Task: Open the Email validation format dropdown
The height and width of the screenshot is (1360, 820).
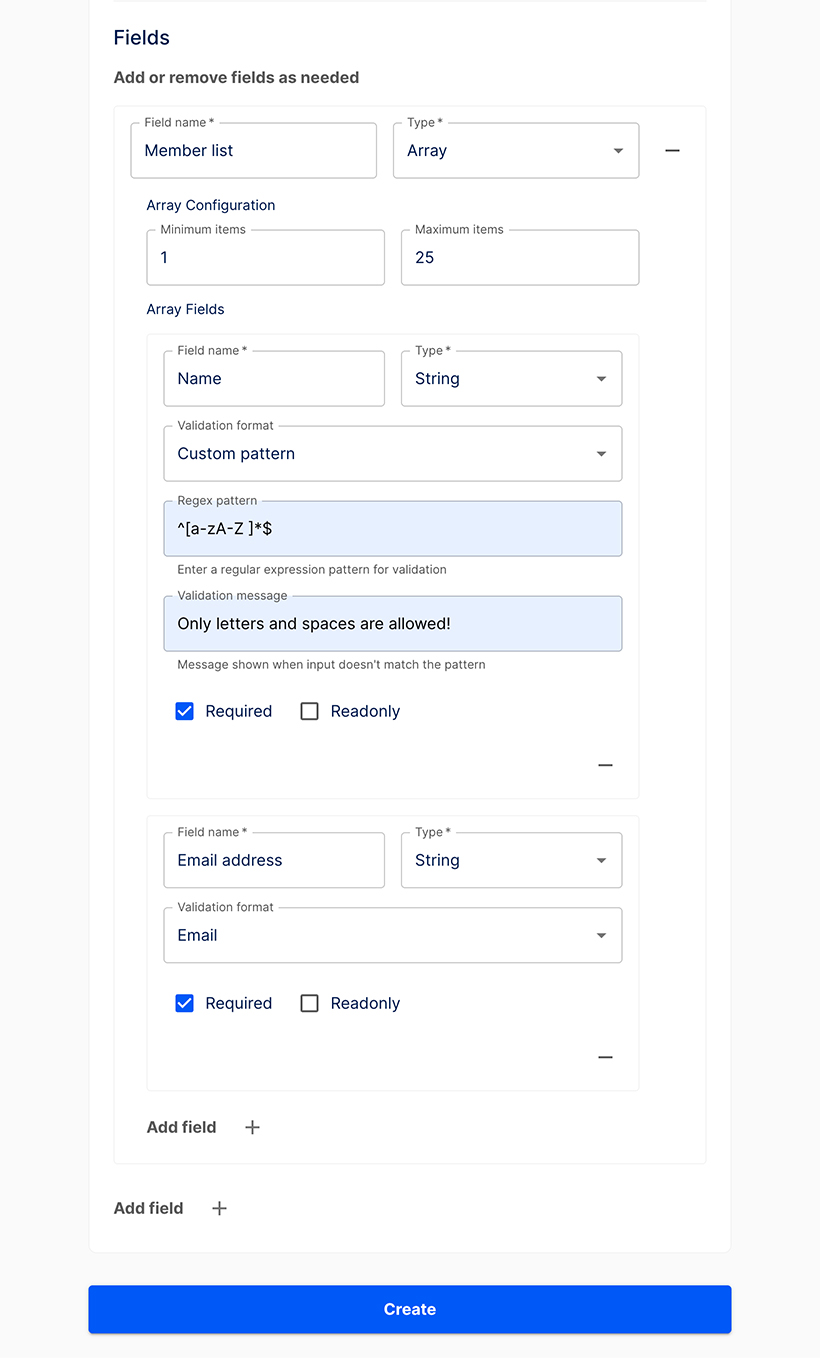Action: [x=392, y=936]
